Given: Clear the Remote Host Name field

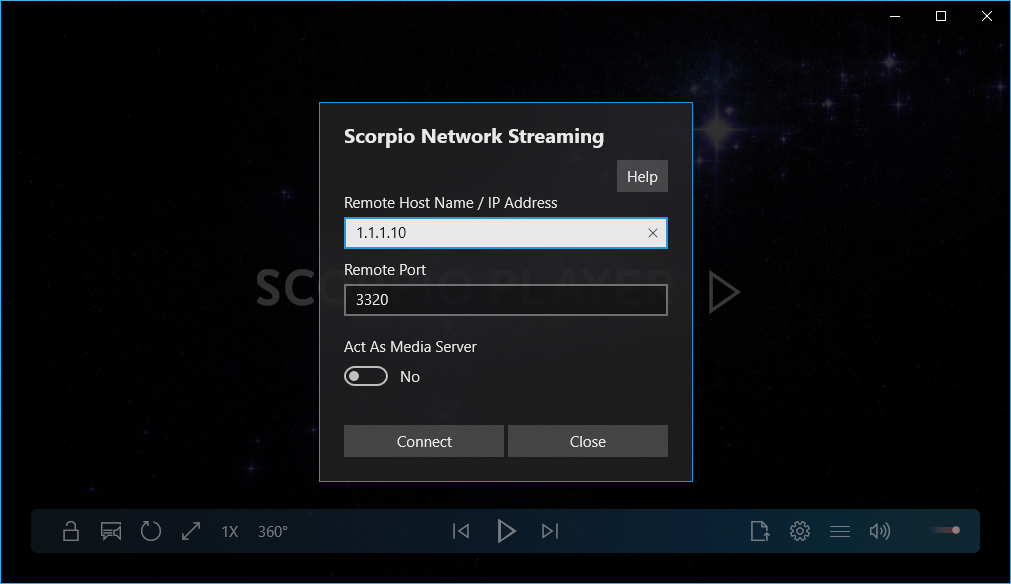Looking at the screenshot, I should [x=653, y=233].
